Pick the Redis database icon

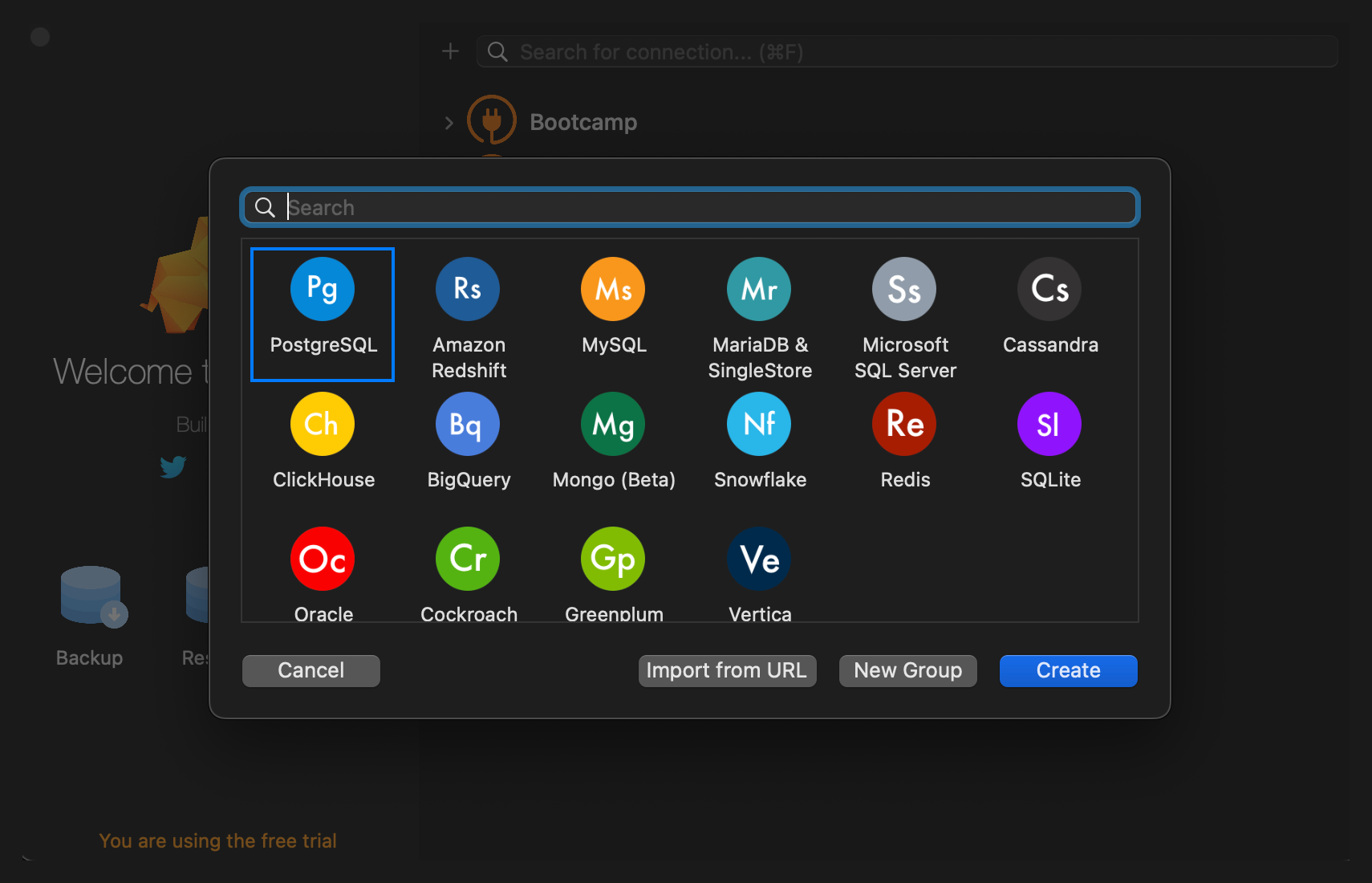(904, 425)
